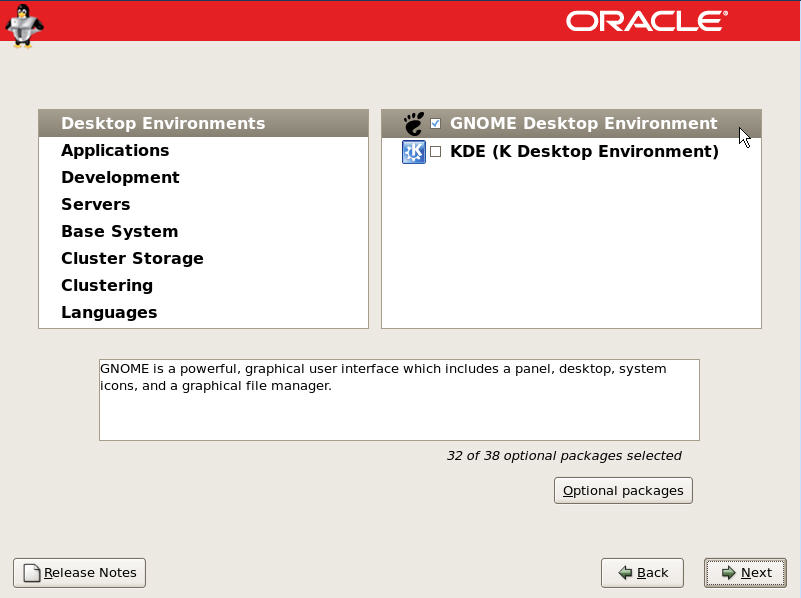The image size is (801, 598).
Task: Go Back to previous step
Action: [x=642, y=573]
